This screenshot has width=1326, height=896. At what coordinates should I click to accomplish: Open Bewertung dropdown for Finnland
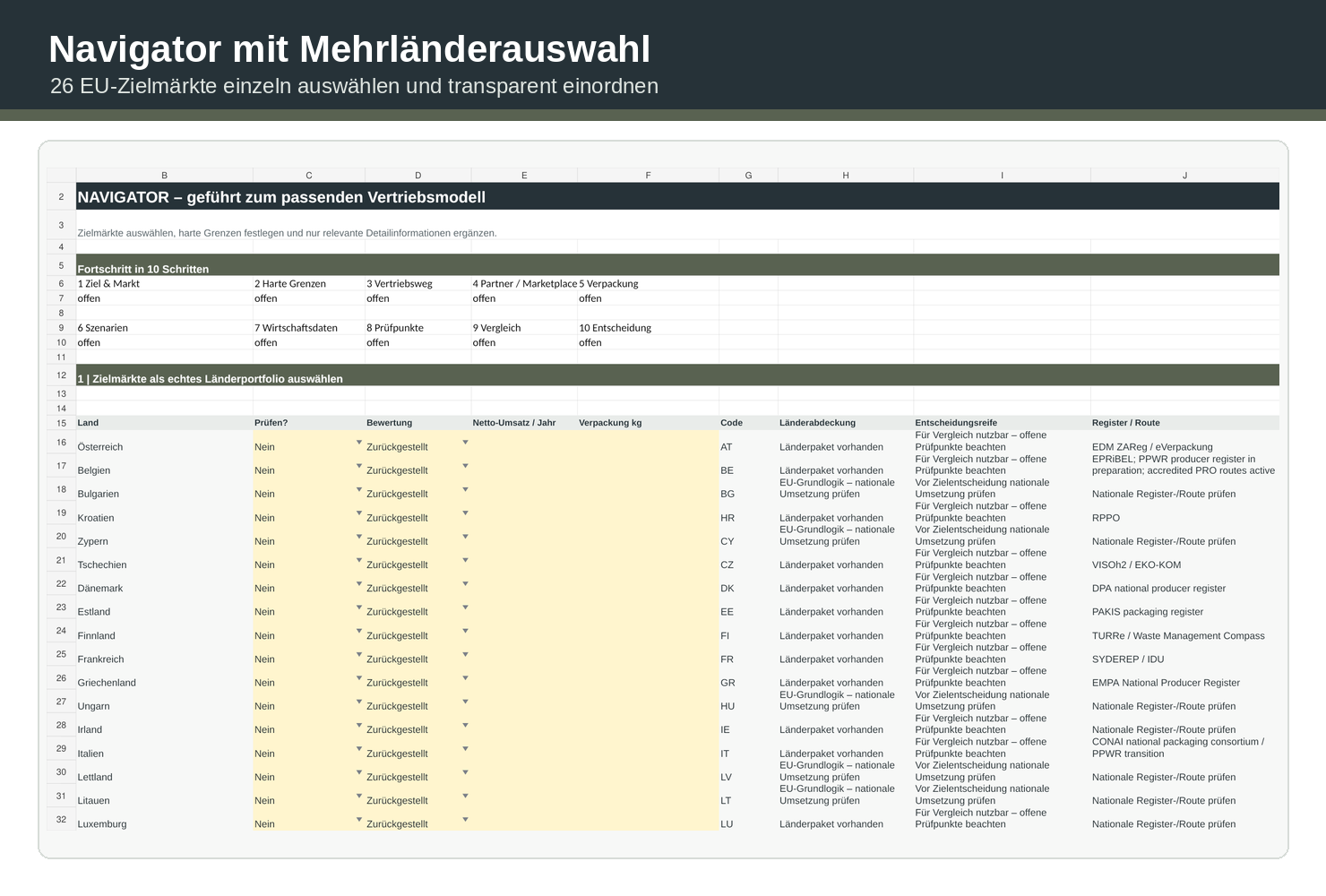tap(465, 631)
